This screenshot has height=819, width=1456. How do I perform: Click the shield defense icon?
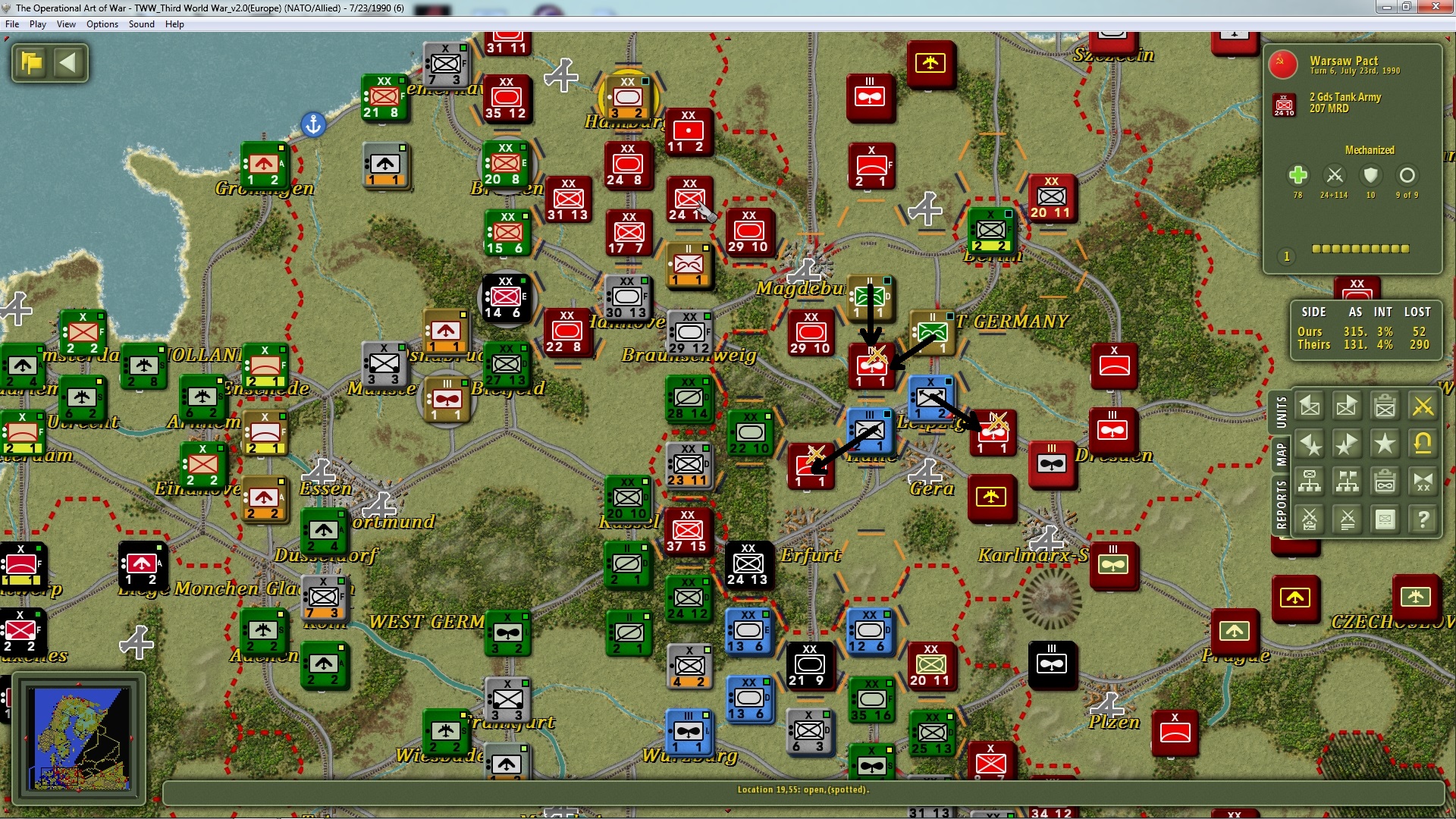1370,175
